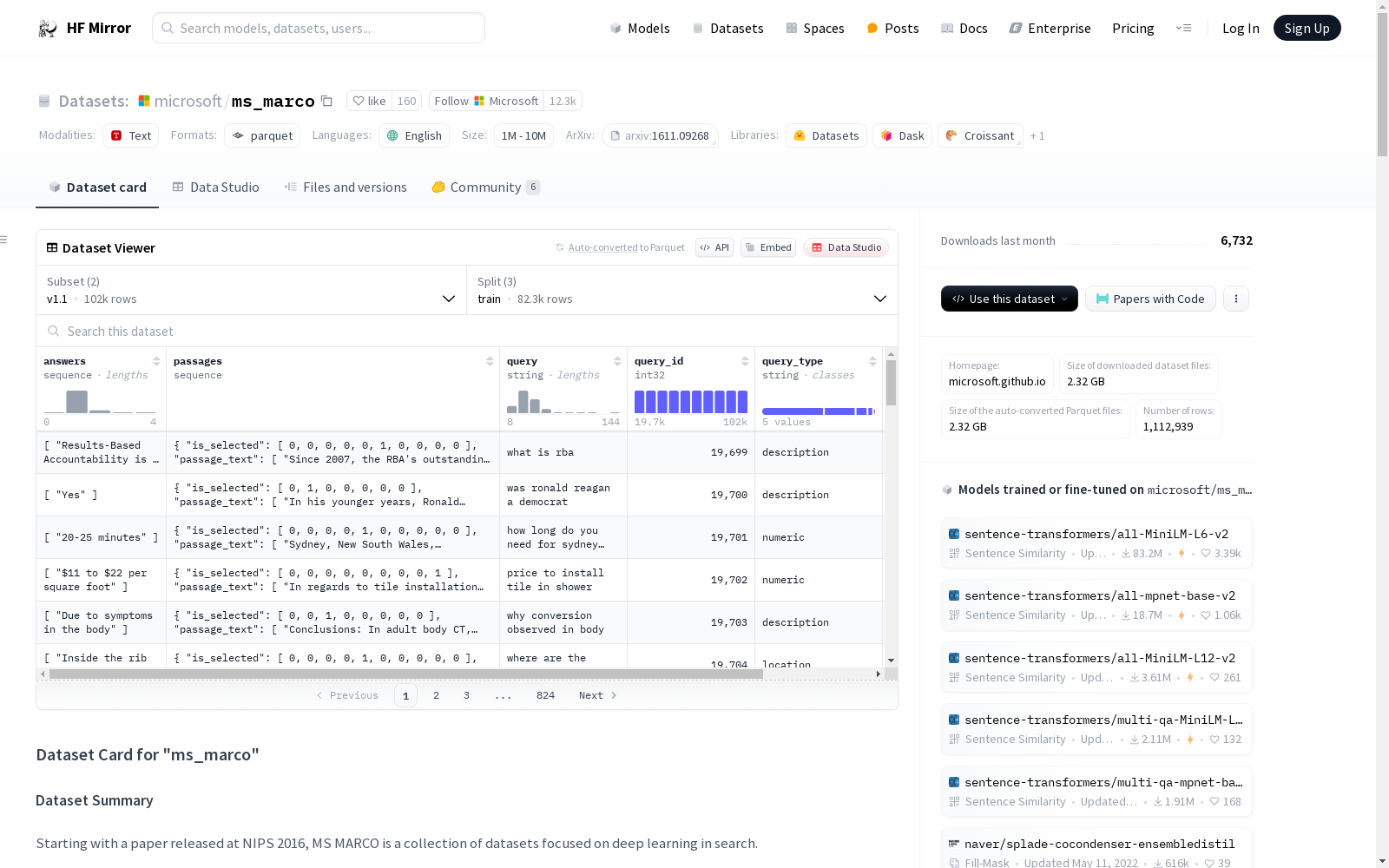This screenshot has width=1389, height=868.
Task: Click the API button in Dataset Viewer
Action: point(714,247)
